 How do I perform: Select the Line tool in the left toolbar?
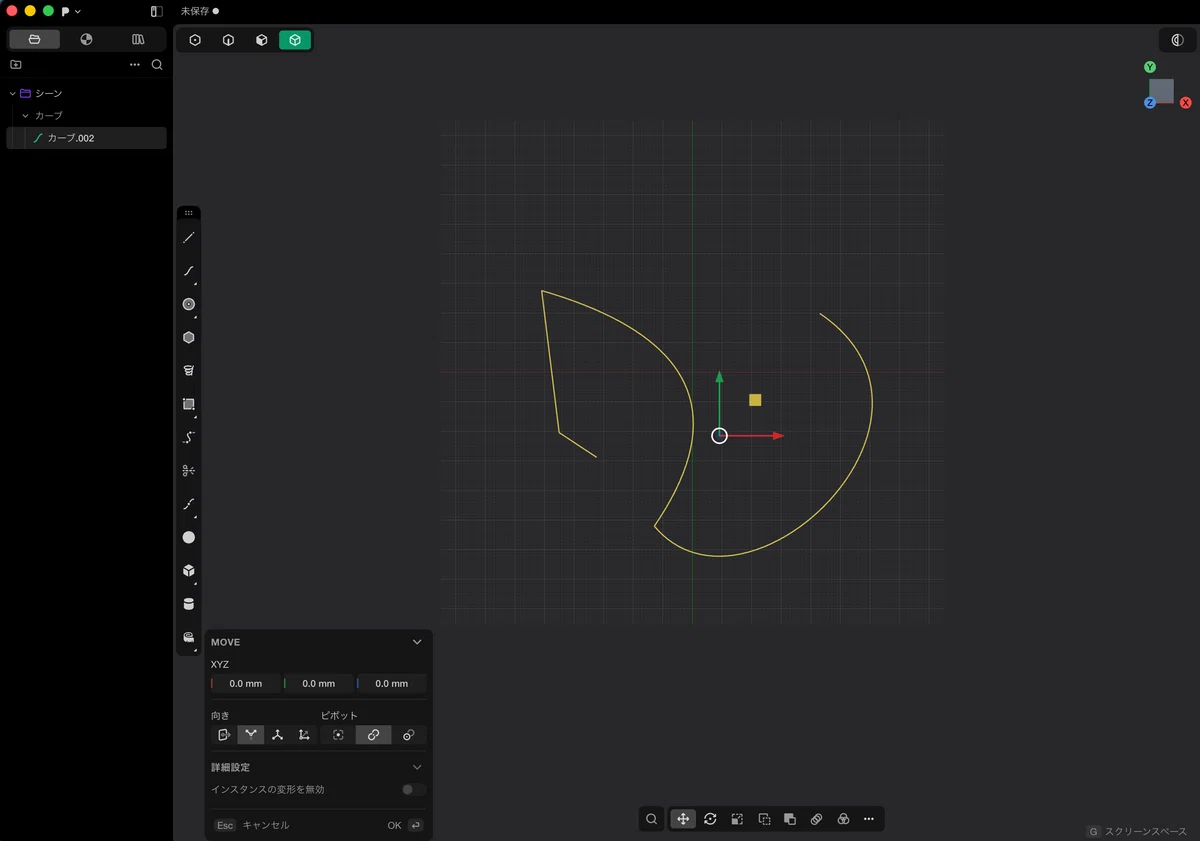[189, 238]
